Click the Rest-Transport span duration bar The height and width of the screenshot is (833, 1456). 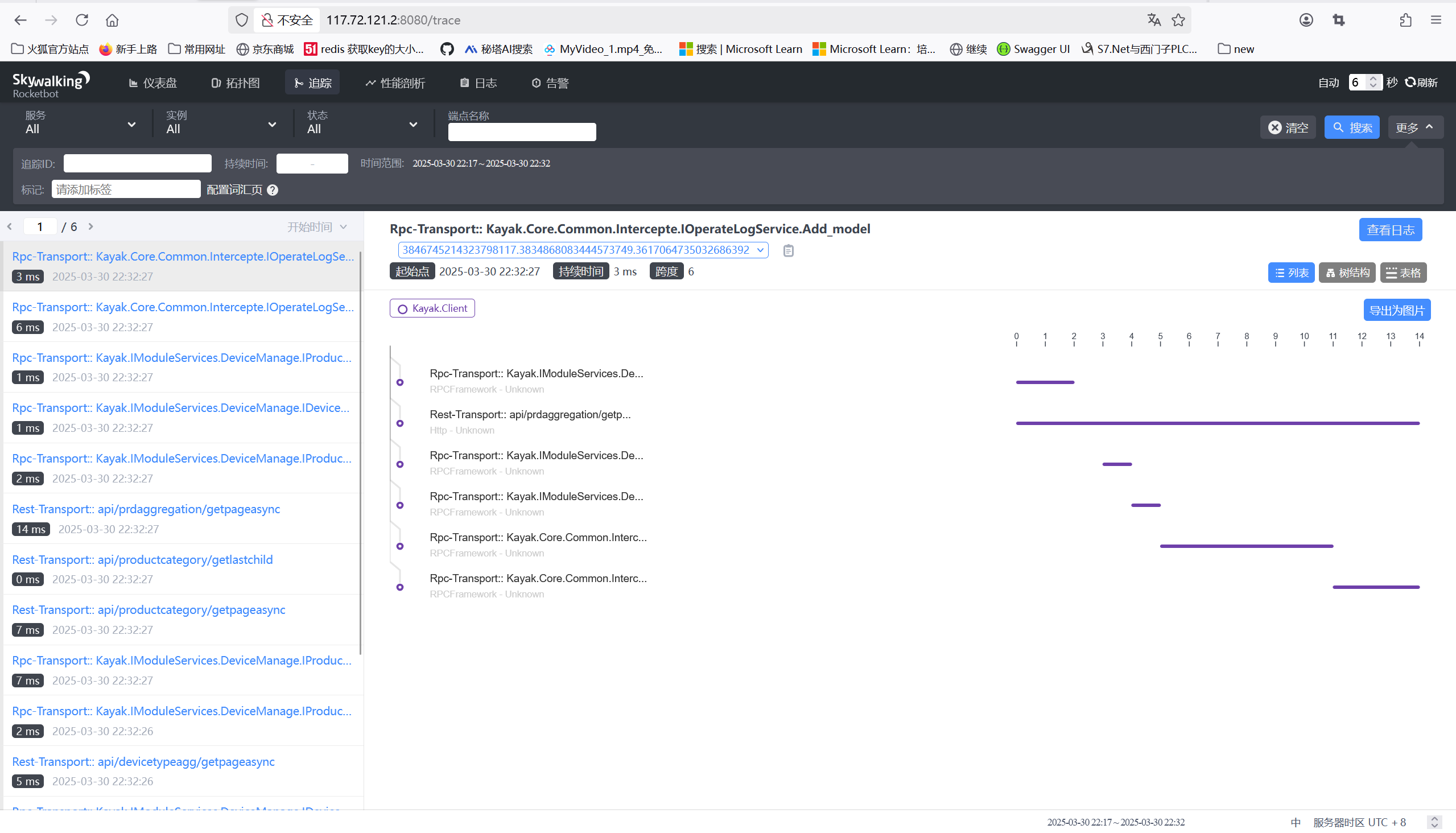tap(1217, 423)
